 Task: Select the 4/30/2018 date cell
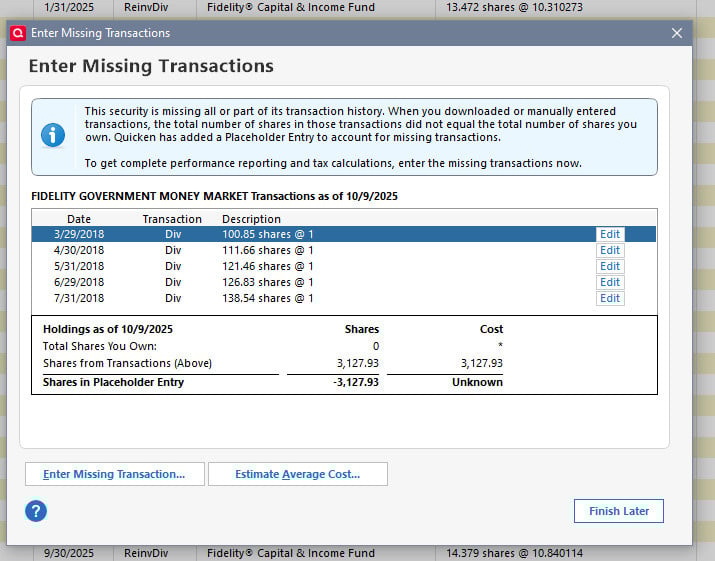tap(79, 250)
